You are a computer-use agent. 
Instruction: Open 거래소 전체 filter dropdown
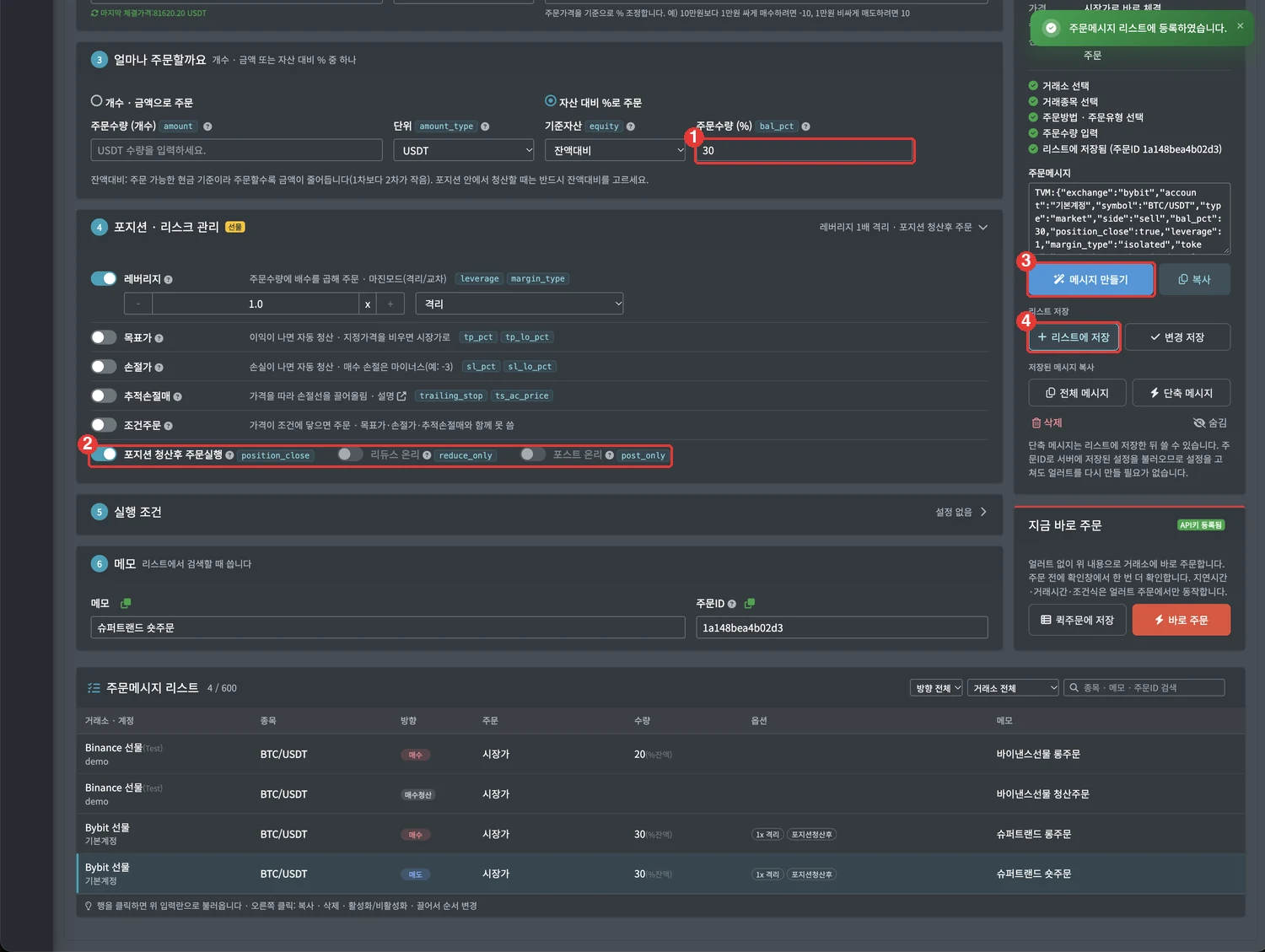pyautogui.click(x=1013, y=688)
